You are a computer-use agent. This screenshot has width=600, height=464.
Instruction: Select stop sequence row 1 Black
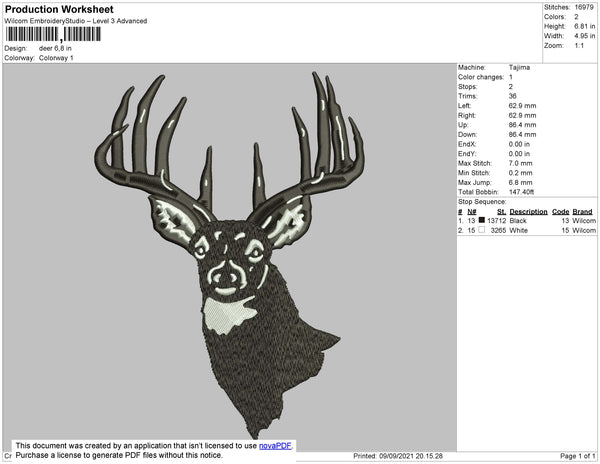pyautogui.click(x=527, y=221)
